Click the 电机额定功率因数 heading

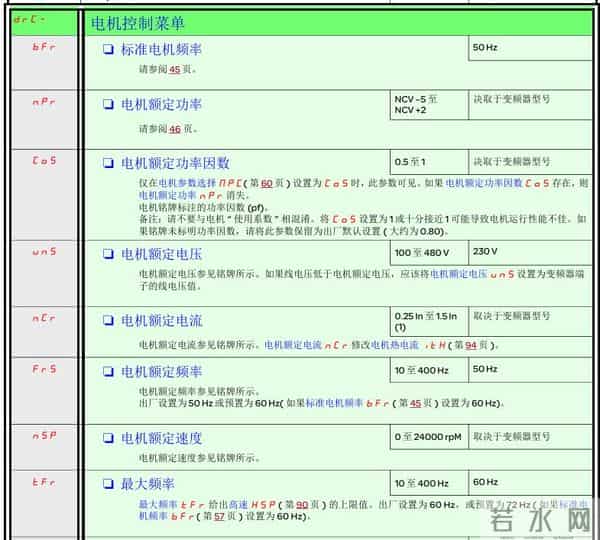click(x=175, y=163)
